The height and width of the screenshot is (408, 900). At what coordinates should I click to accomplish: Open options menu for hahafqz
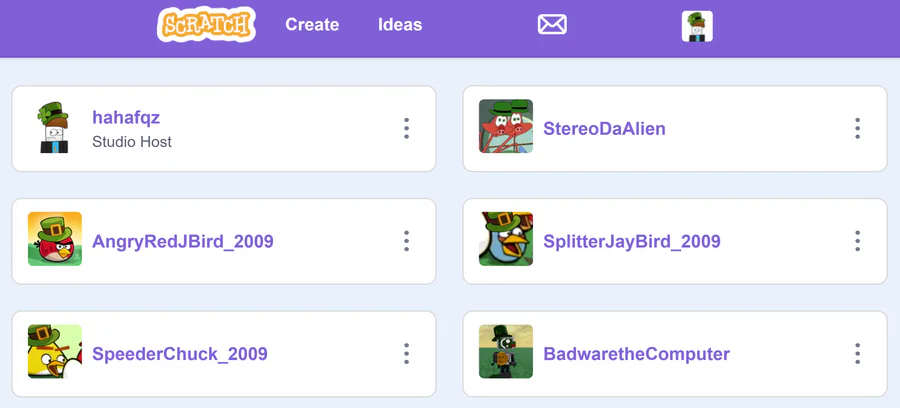(406, 128)
